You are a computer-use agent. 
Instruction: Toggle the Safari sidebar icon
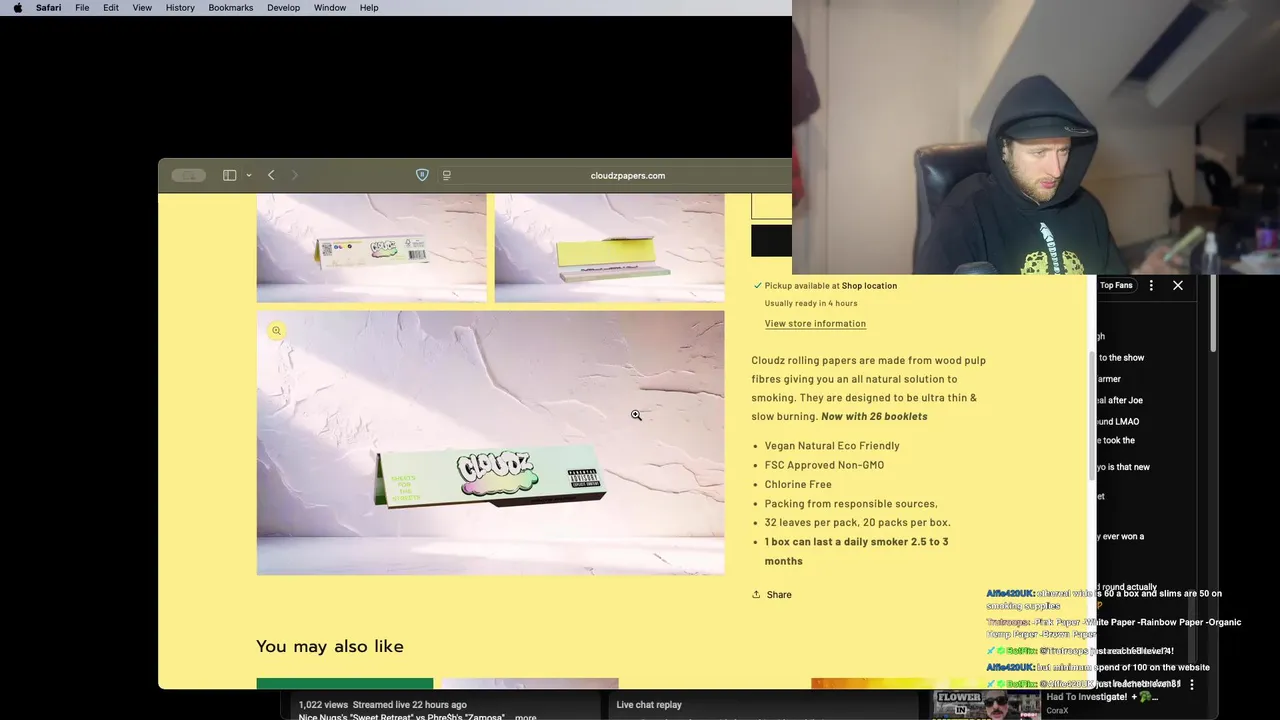click(x=229, y=175)
